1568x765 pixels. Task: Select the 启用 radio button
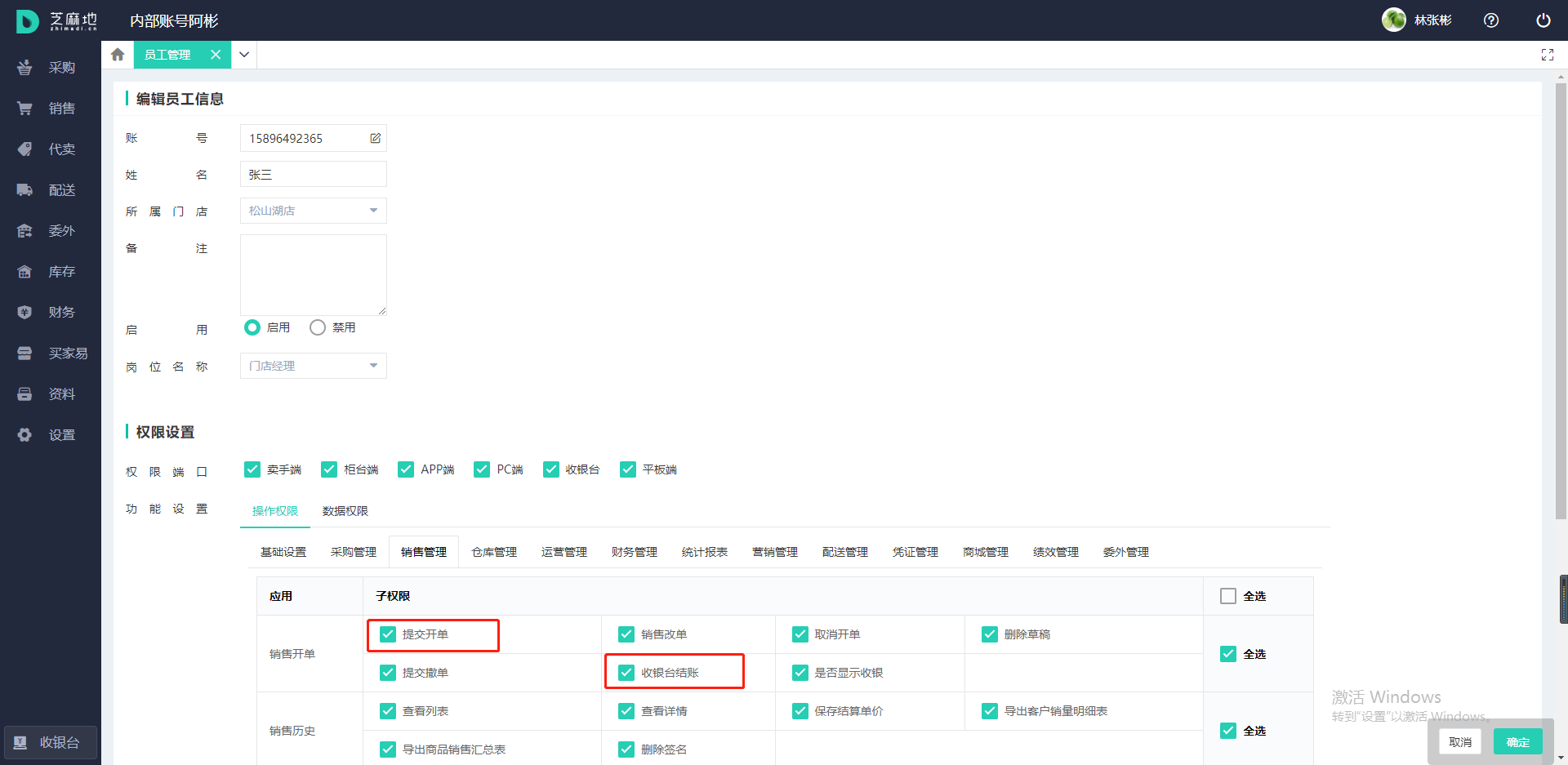252,327
